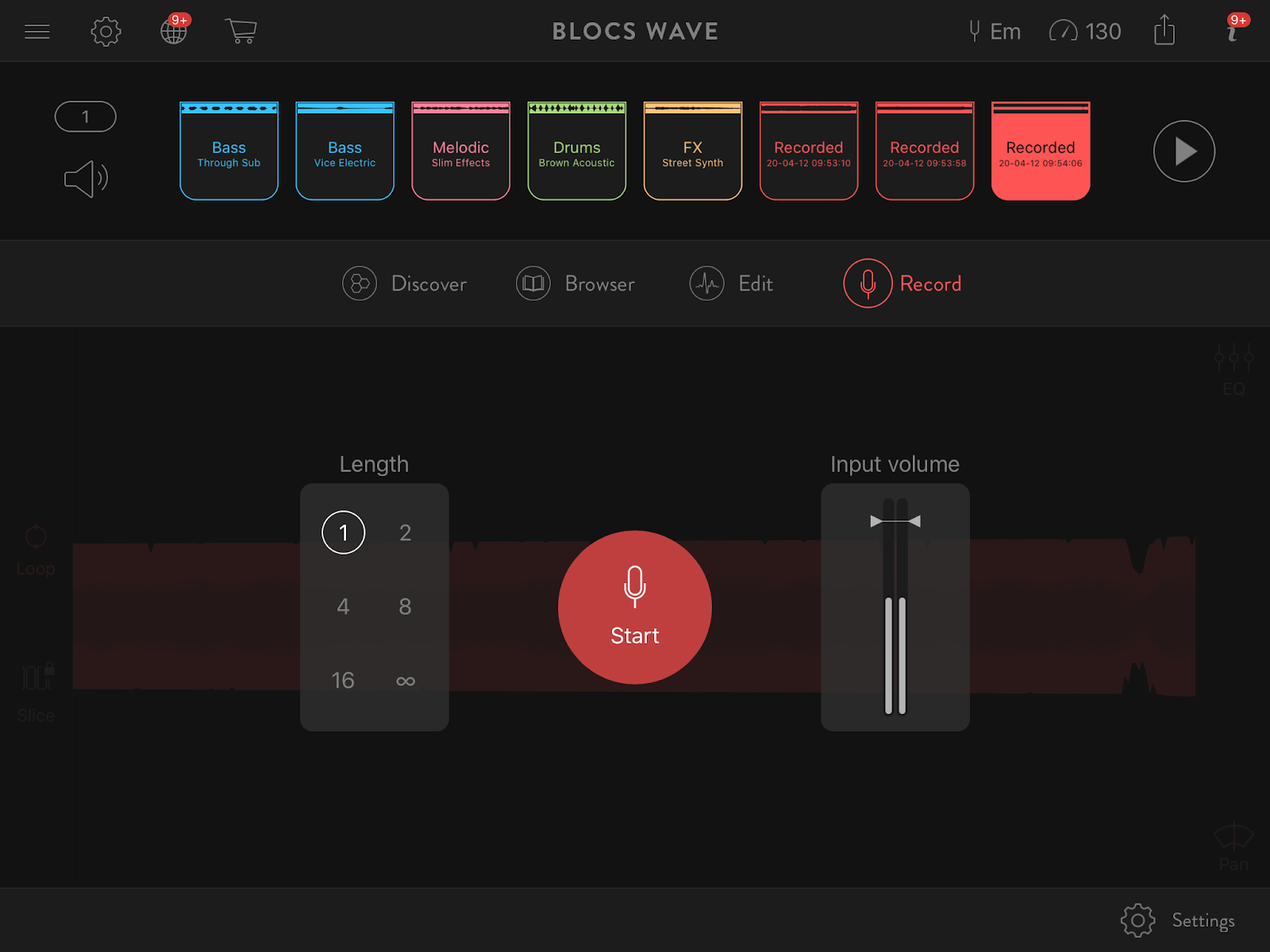The image size is (1270, 952).
Task: Tap the tempo gauge icon
Action: [1064, 31]
